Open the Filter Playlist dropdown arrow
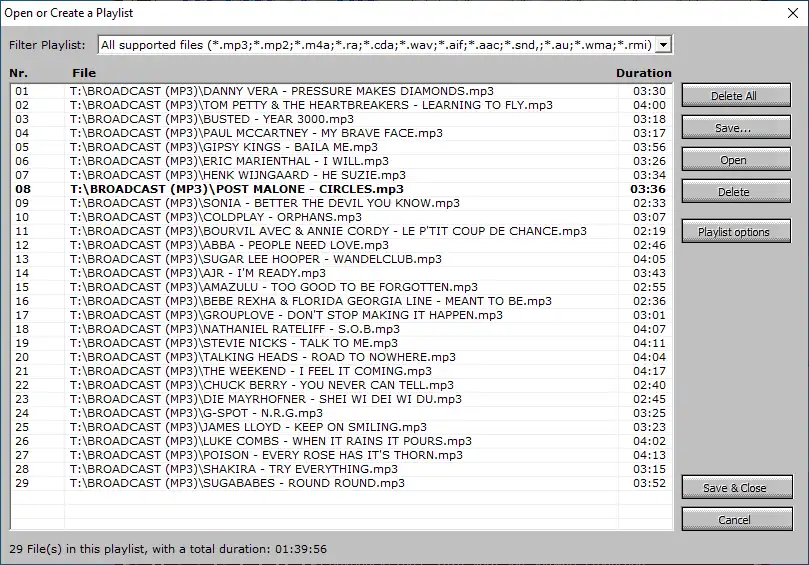 pos(664,45)
